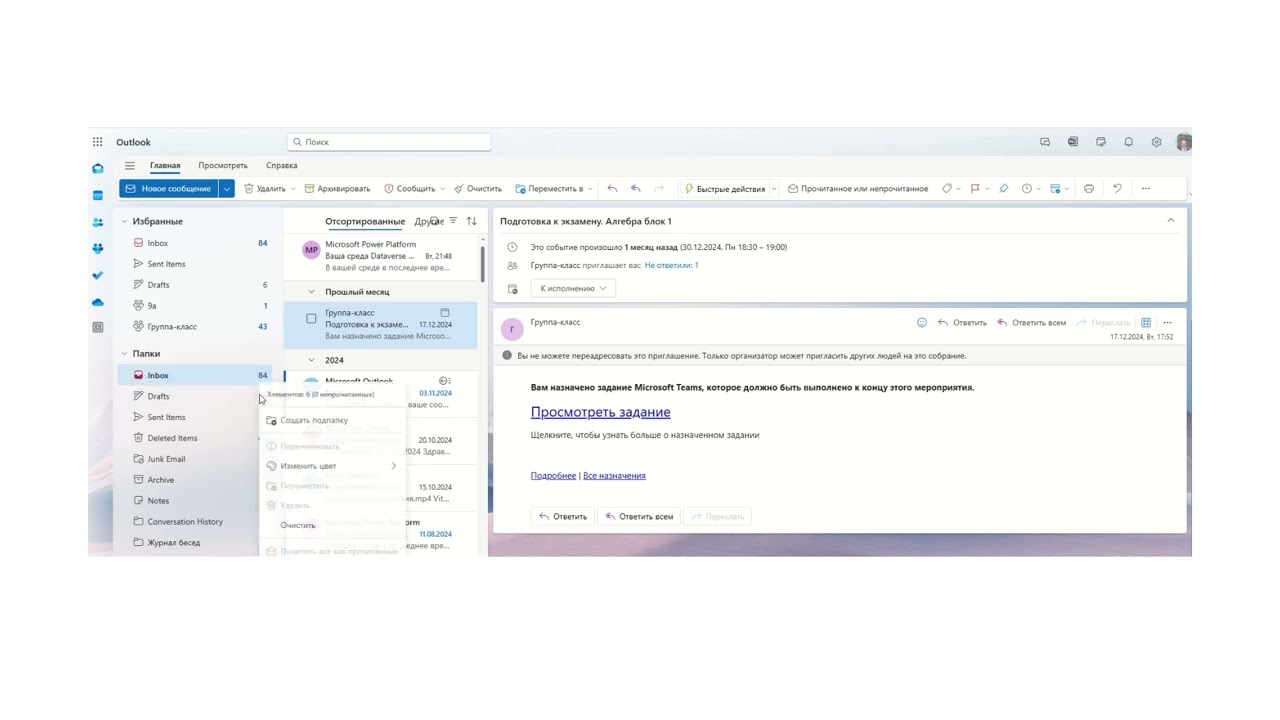This screenshot has width=1280, height=720.
Task: Collapse the Прошлый месяц group
Action: [x=311, y=292]
